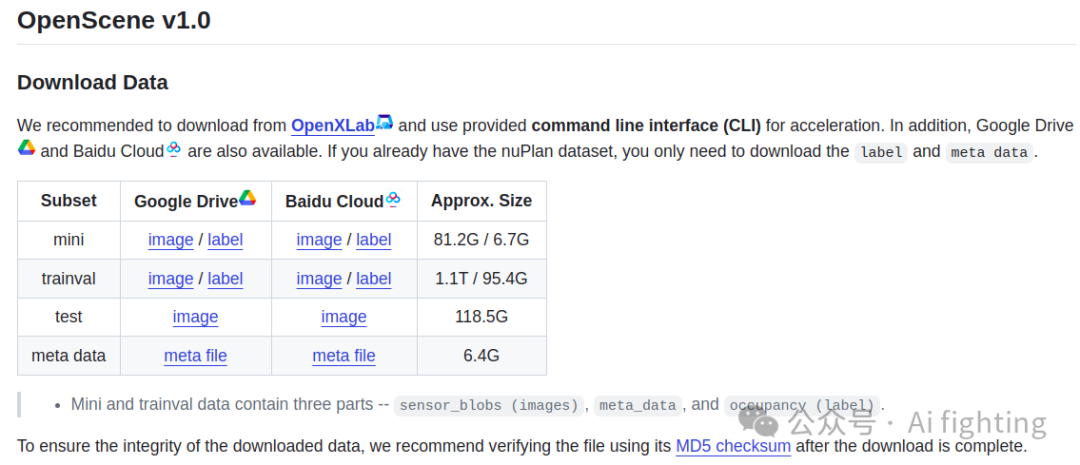Open the MD5 checksum link

coord(733,446)
